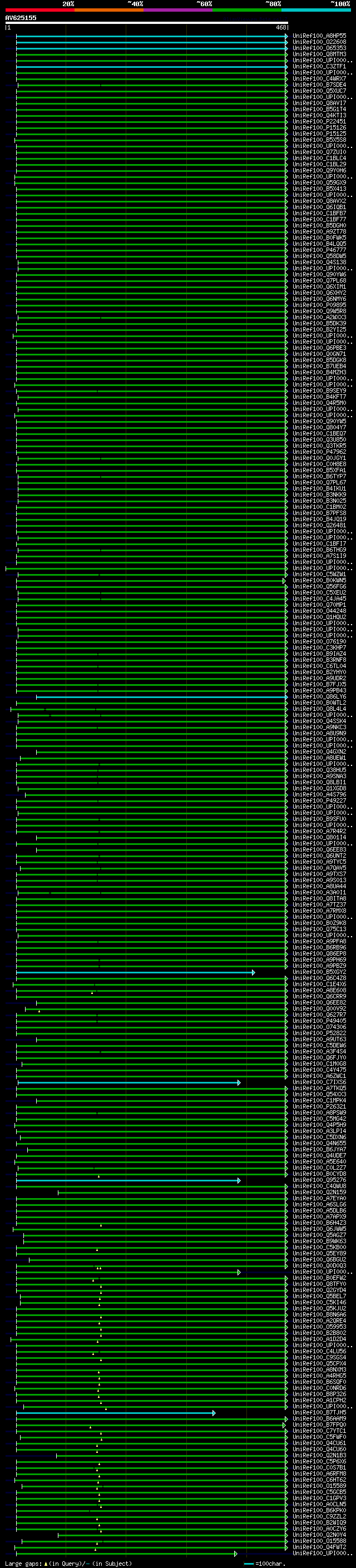Select hit label UniRef100_Q8AVI7
Screen dimensions: 356x1568
[319, 103]
